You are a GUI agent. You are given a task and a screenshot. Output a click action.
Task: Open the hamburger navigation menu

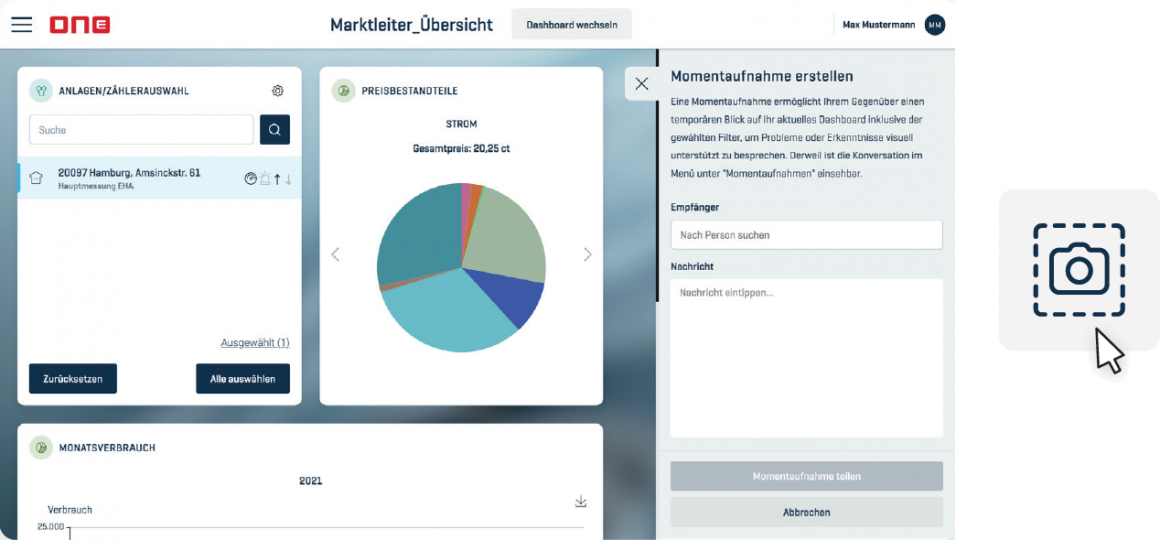click(21, 25)
